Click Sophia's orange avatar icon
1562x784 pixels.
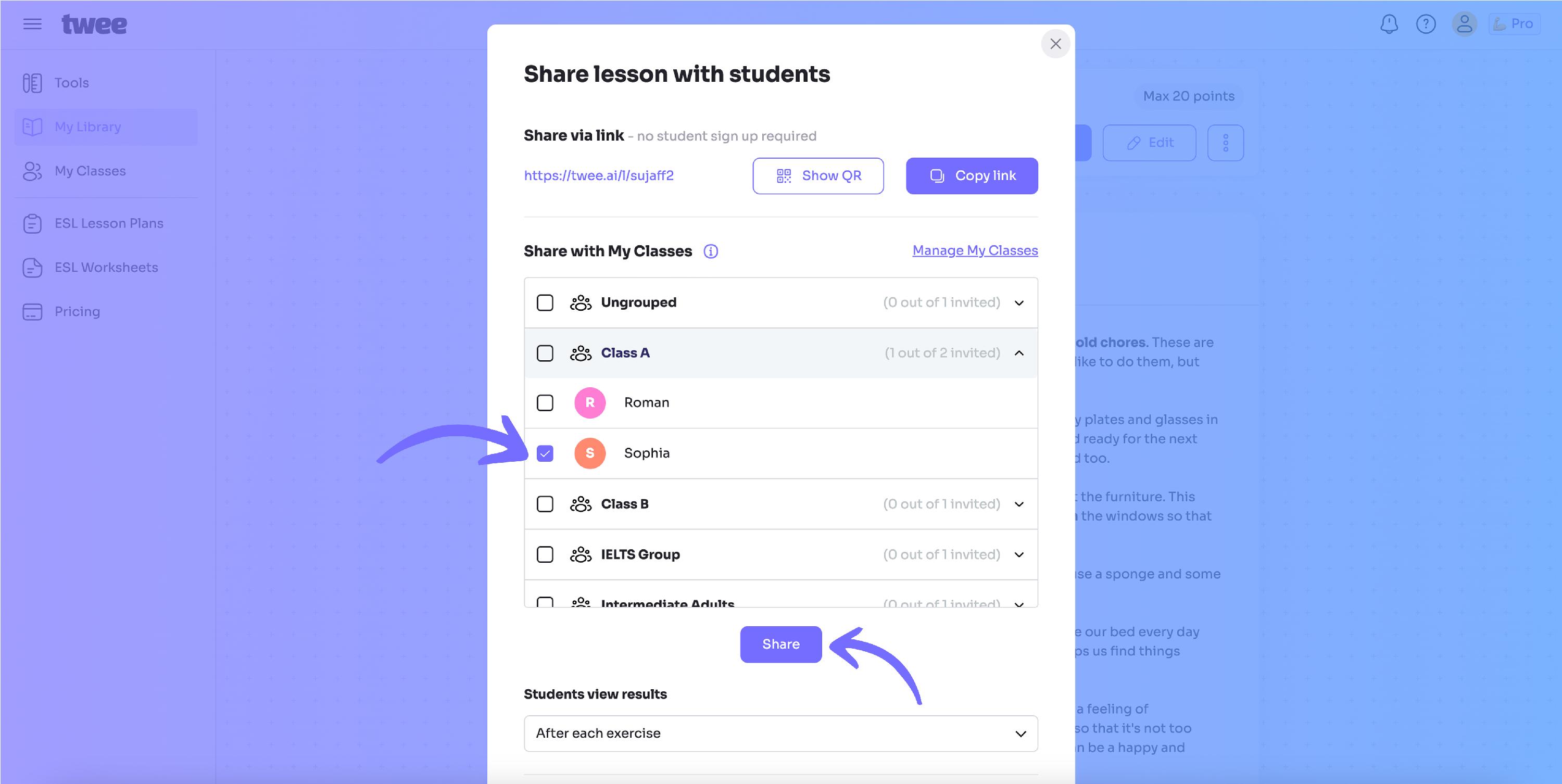(590, 453)
